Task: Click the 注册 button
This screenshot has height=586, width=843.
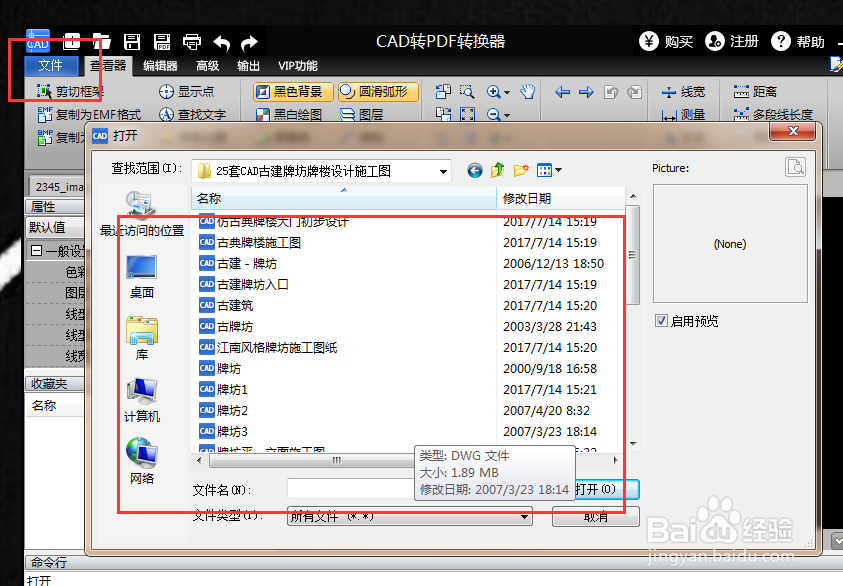Action: coord(732,41)
